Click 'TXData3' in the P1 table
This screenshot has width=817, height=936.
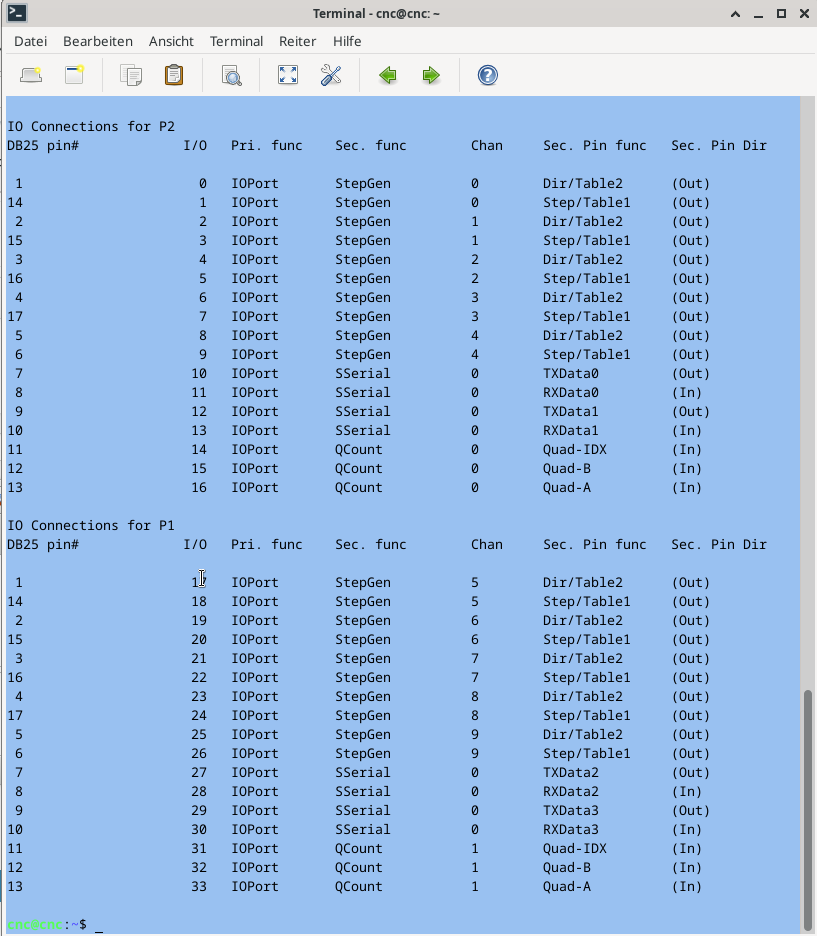(571, 811)
